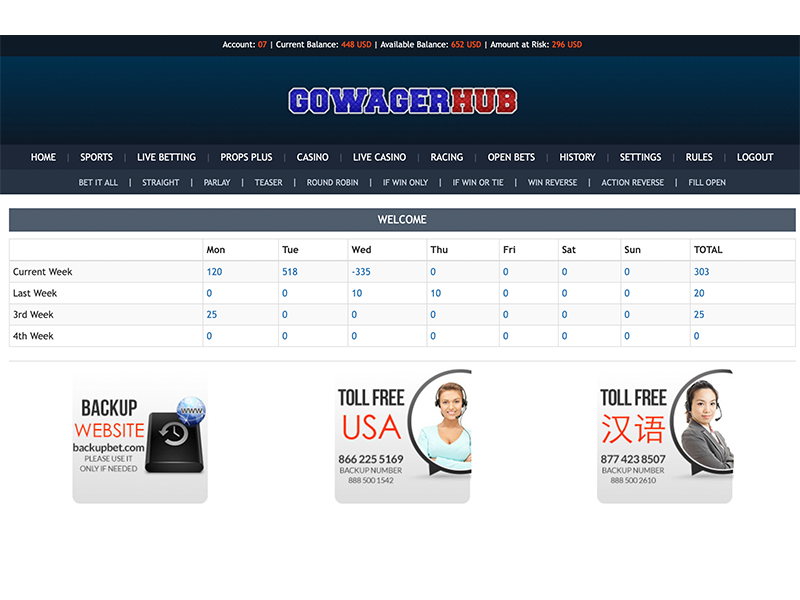Click the Available Balance amount 652 USD

click(x=466, y=44)
